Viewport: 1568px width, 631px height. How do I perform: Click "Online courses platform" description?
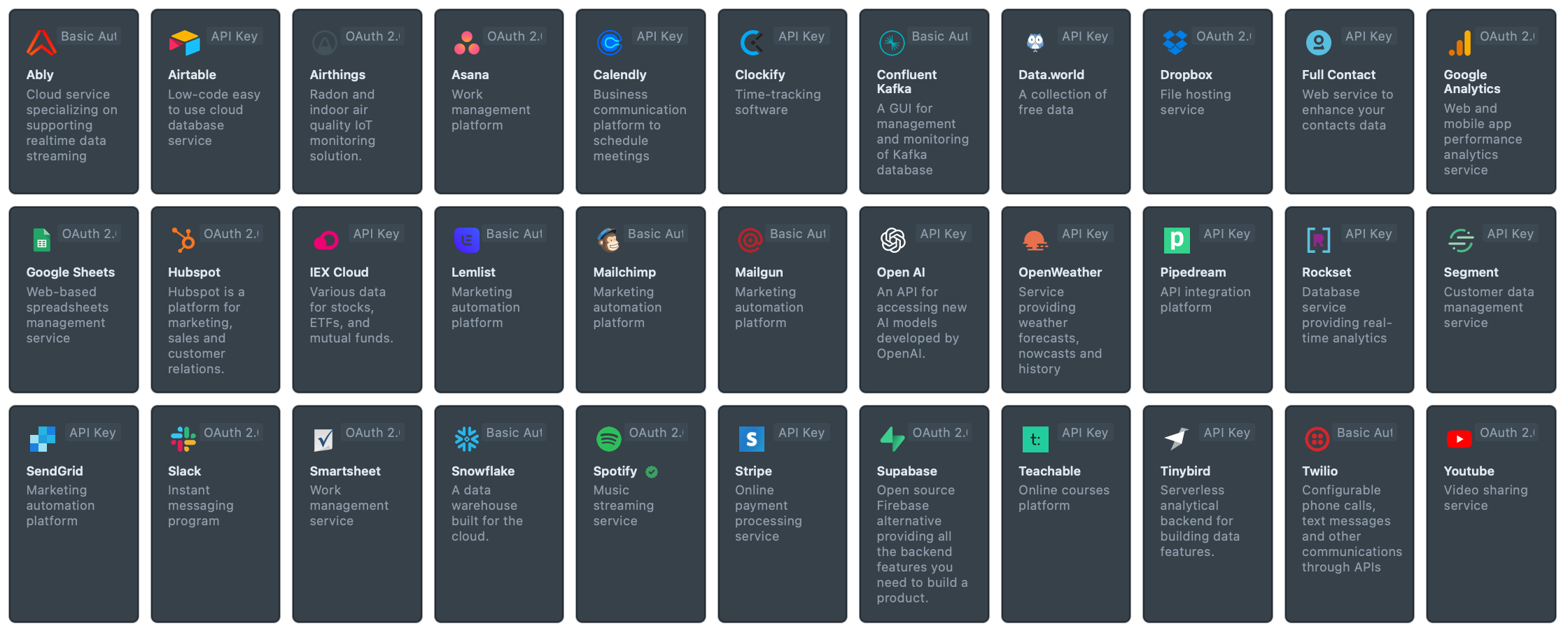[x=1064, y=498]
